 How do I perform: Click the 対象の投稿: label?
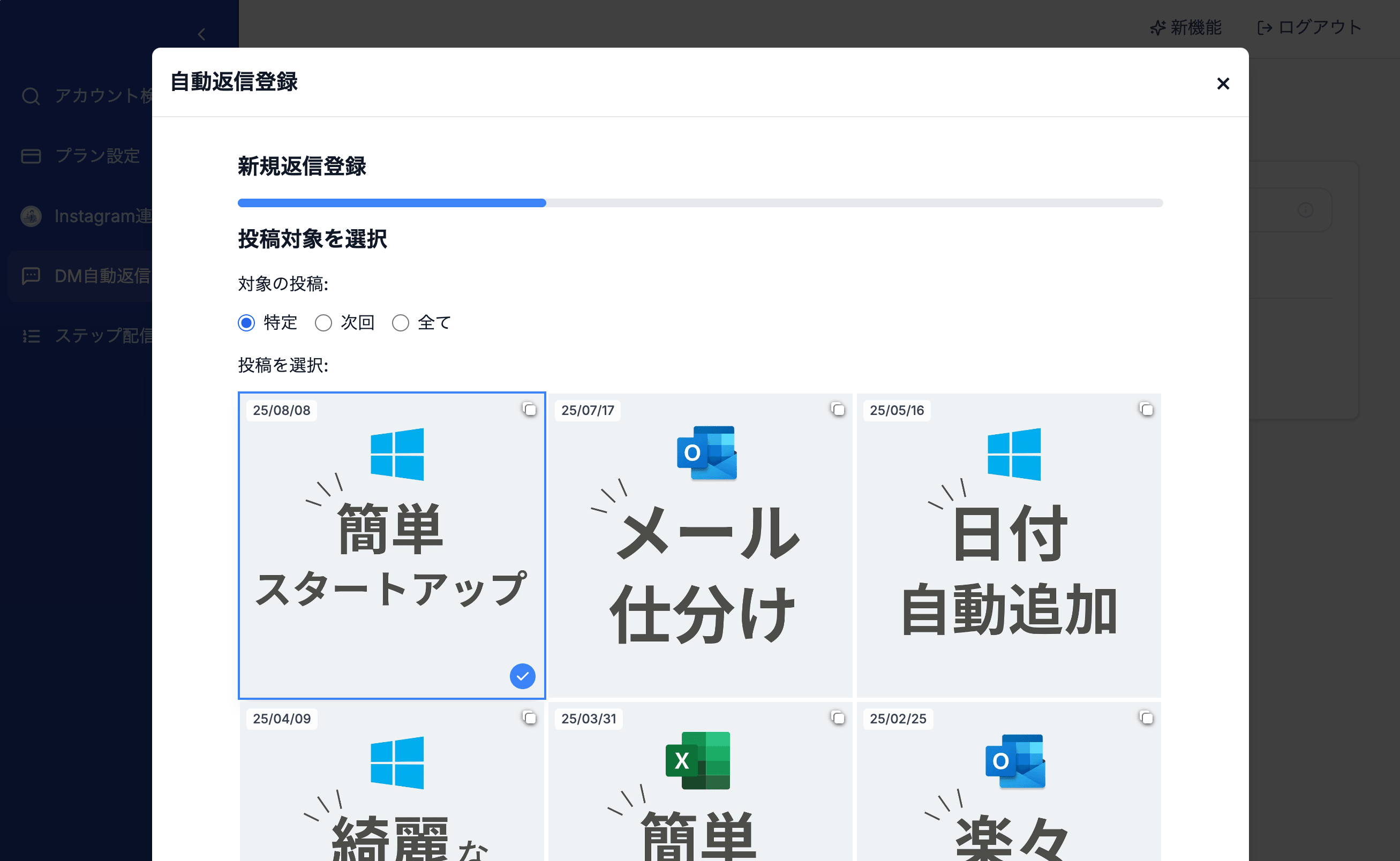283,284
